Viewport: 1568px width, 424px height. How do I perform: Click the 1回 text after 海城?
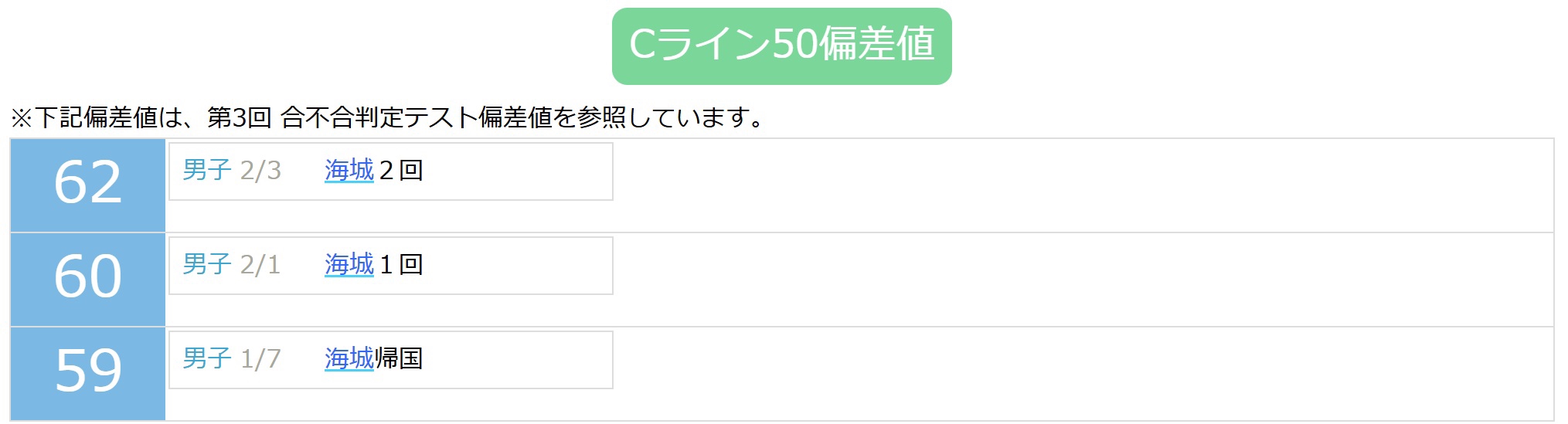(401, 264)
